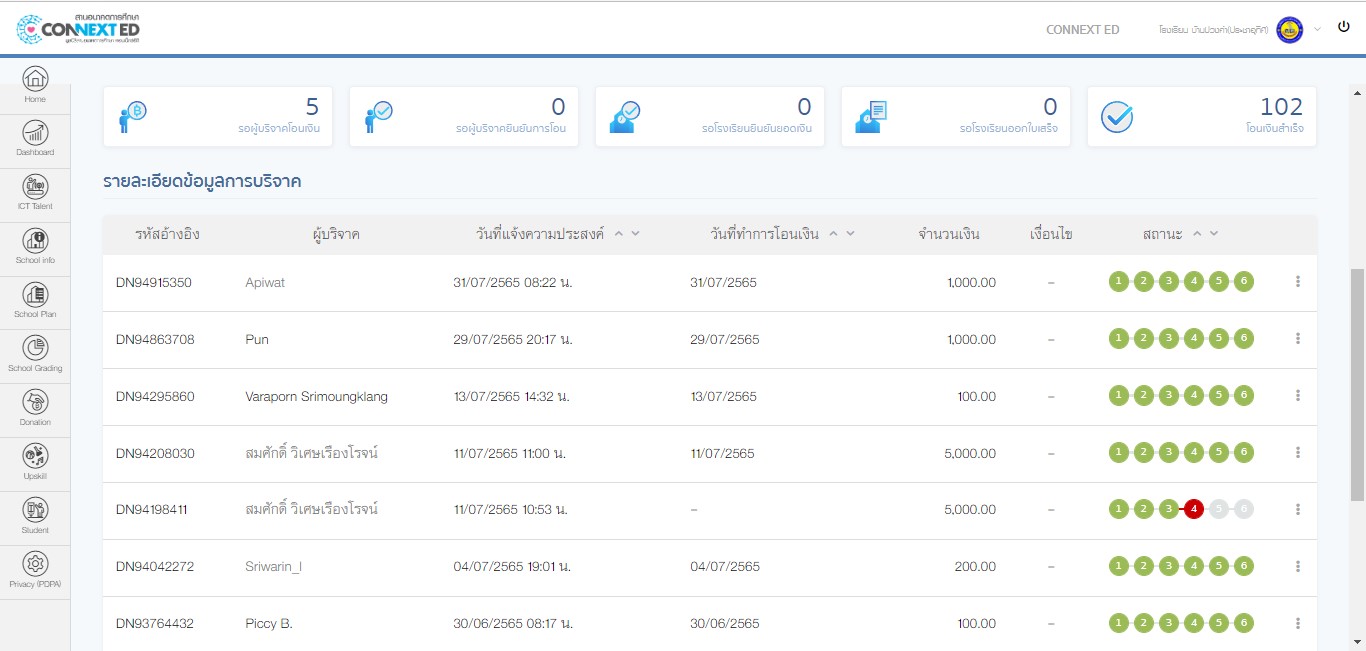The height and width of the screenshot is (651, 1366).
Task: Open the Dashboard sidebar icon
Action: point(35,138)
